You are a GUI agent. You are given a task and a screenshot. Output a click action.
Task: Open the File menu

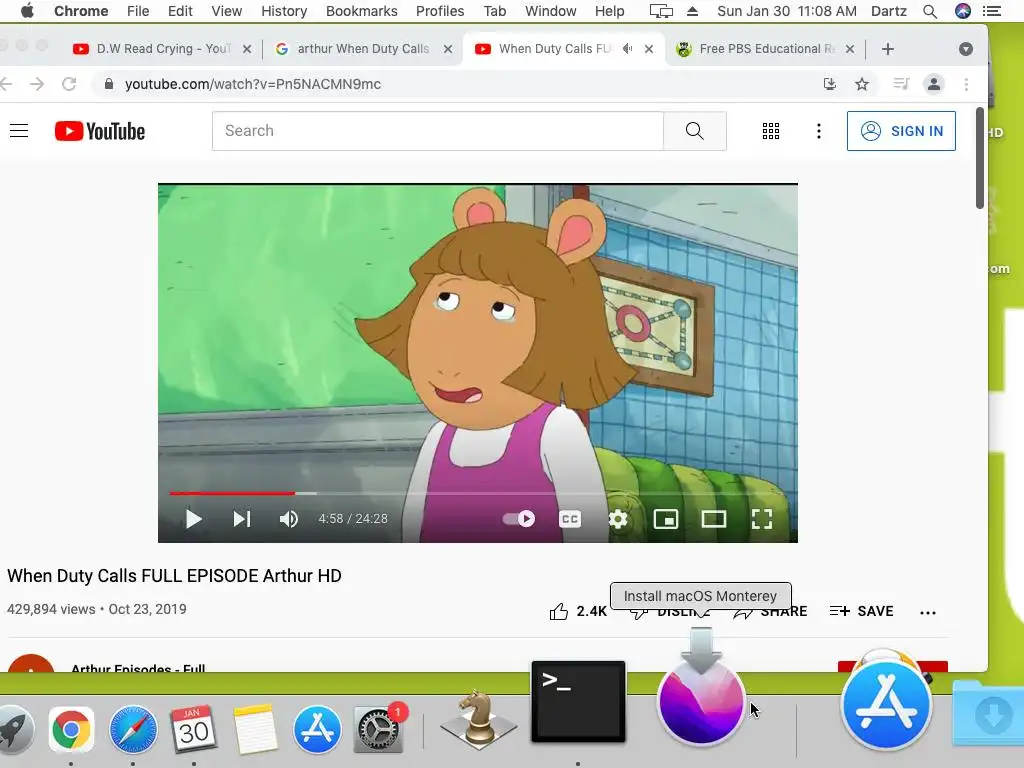tap(138, 11)
